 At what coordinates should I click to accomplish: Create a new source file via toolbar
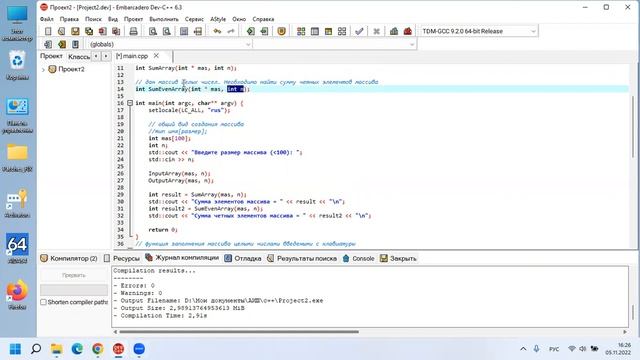[x=48, y=31]
